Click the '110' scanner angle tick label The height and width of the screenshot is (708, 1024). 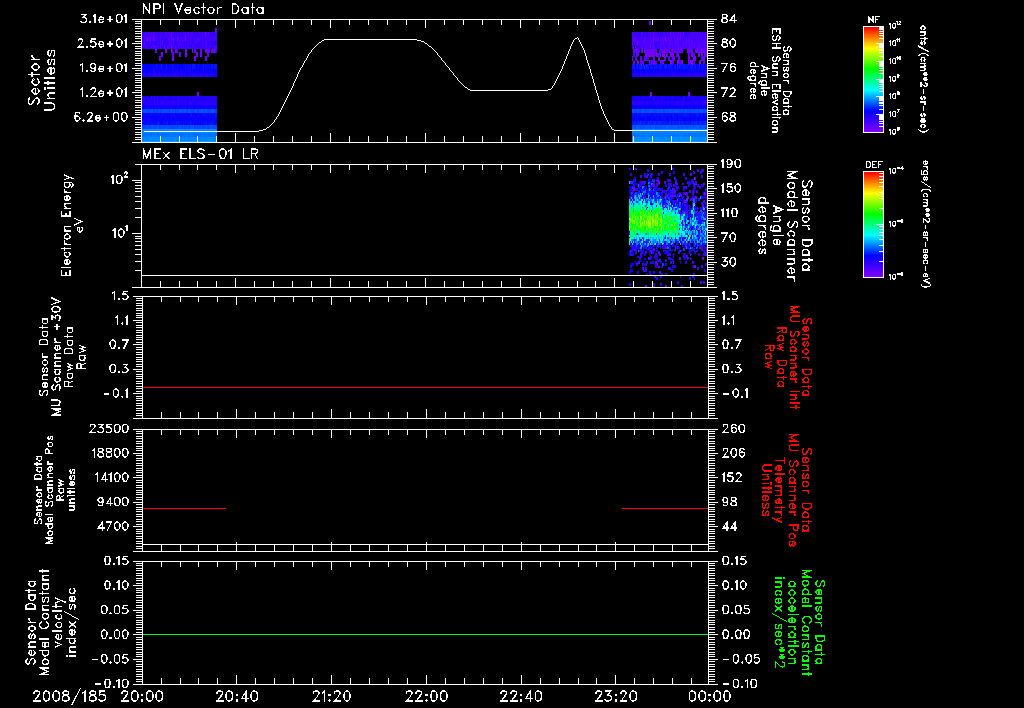click(x=730, y=213)
